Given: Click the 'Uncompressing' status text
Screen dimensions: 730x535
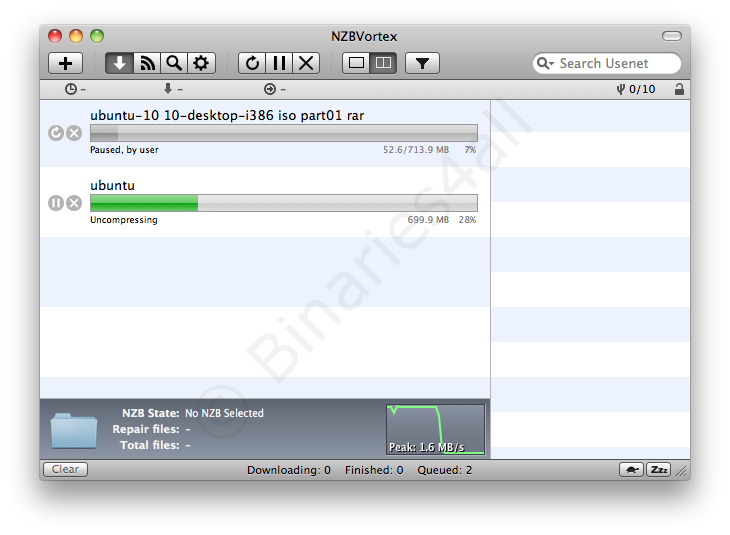Looking at the screenshot, I should point(124,220).
